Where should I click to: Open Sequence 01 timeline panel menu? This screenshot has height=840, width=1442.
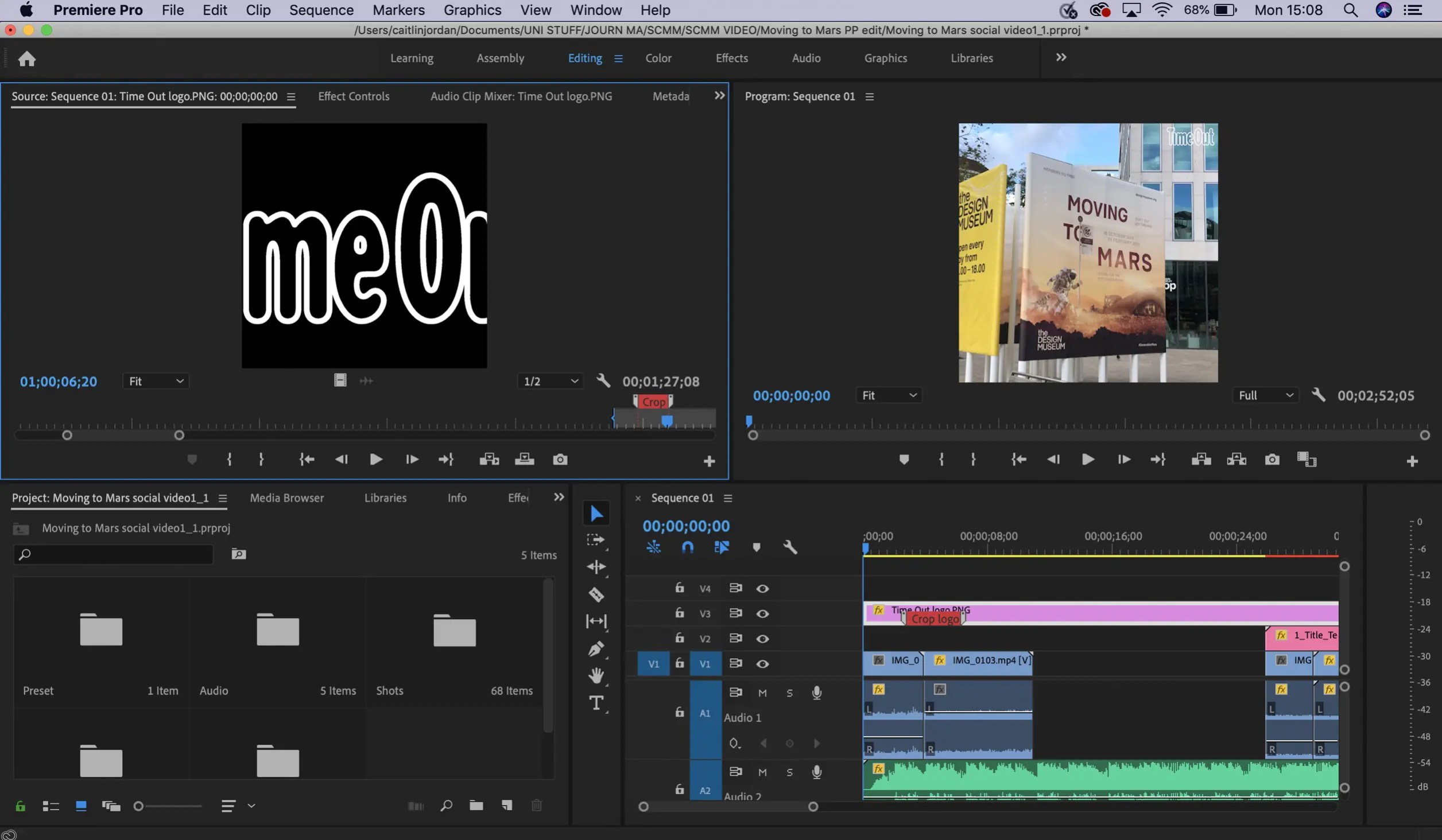click(x=728, y=498)
